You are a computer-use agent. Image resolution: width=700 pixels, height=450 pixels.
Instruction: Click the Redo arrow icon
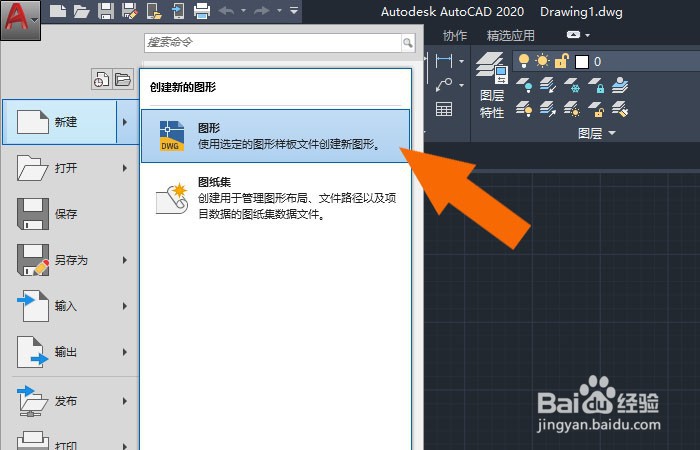point(262,10)
